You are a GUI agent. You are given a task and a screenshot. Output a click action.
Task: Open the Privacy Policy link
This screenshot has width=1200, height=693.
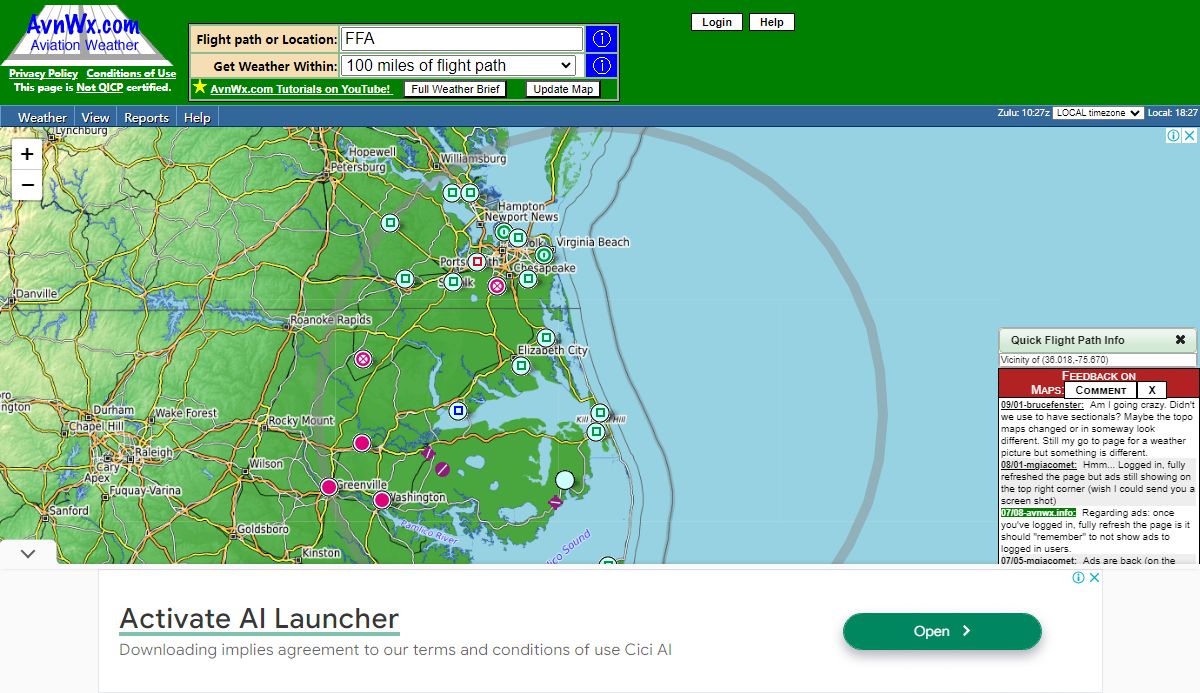[x=44, y=73]
